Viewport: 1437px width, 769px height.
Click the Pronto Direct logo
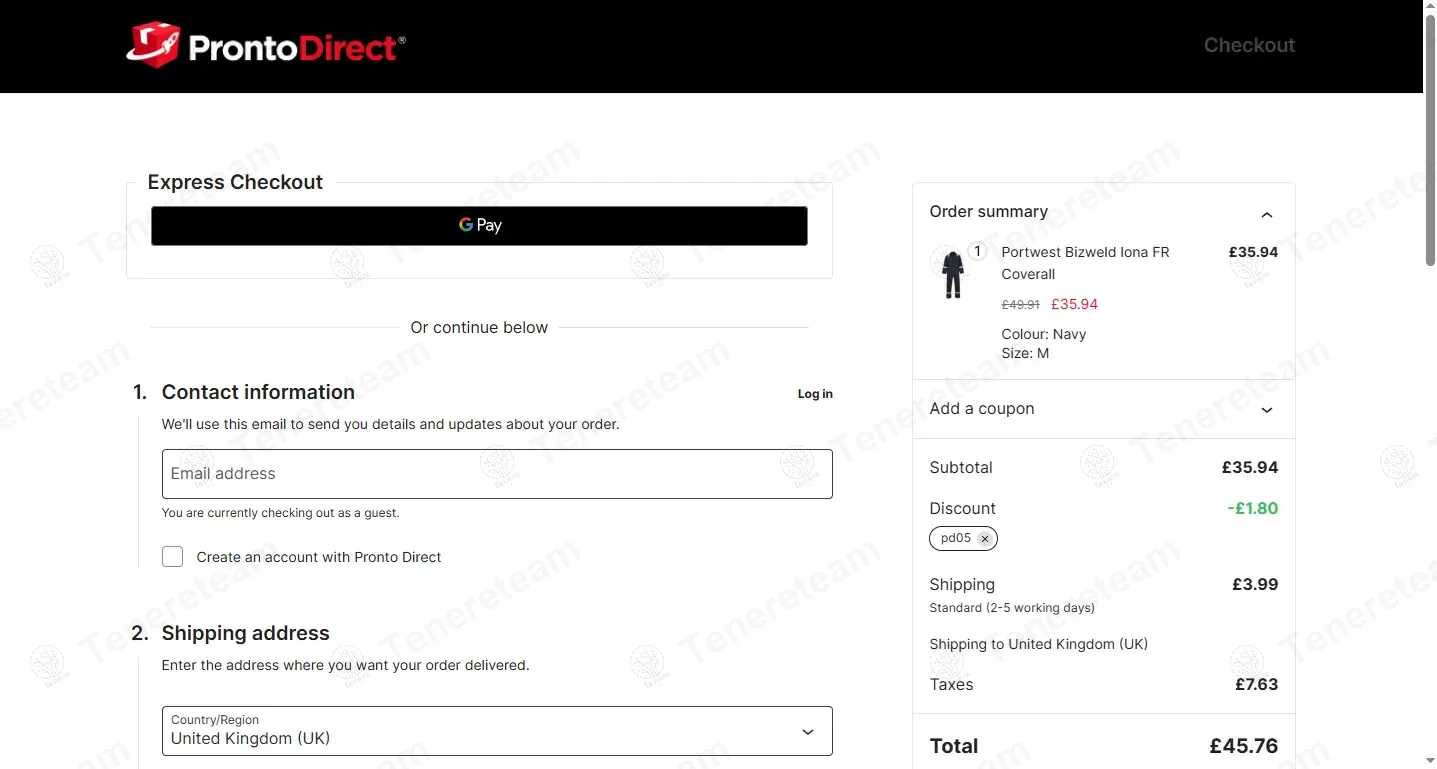(265, 46)
